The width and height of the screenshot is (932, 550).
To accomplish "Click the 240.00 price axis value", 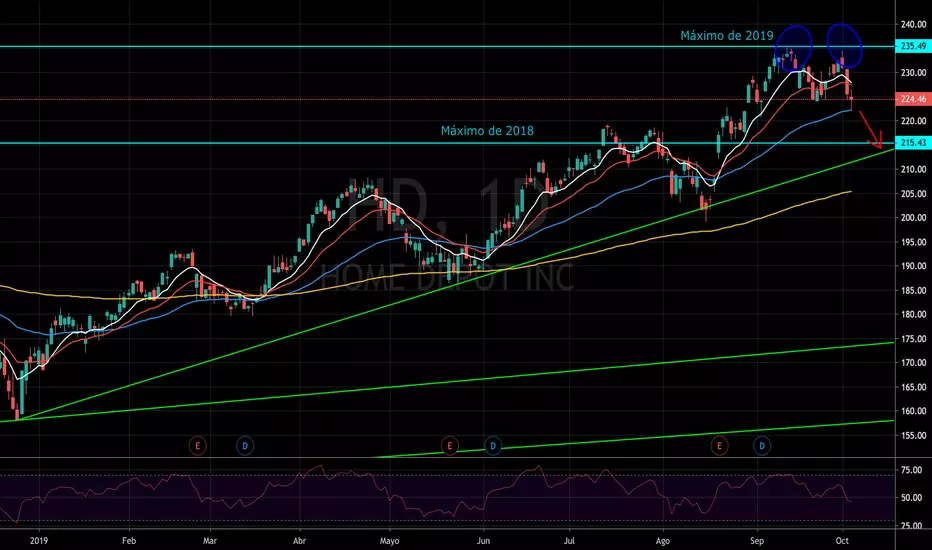I will (914, 24).
